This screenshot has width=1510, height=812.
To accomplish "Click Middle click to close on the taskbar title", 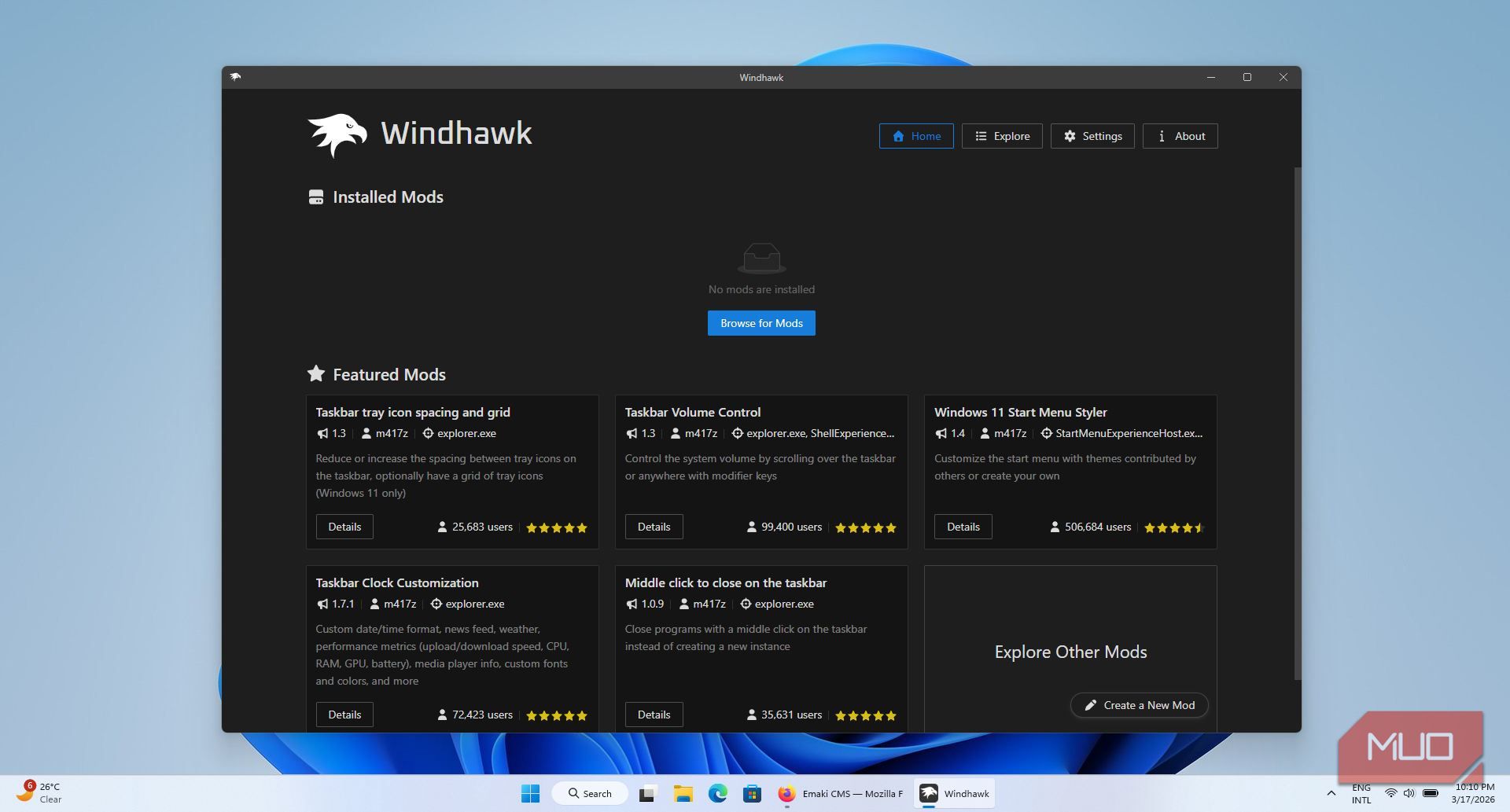I will pos(725,582).
